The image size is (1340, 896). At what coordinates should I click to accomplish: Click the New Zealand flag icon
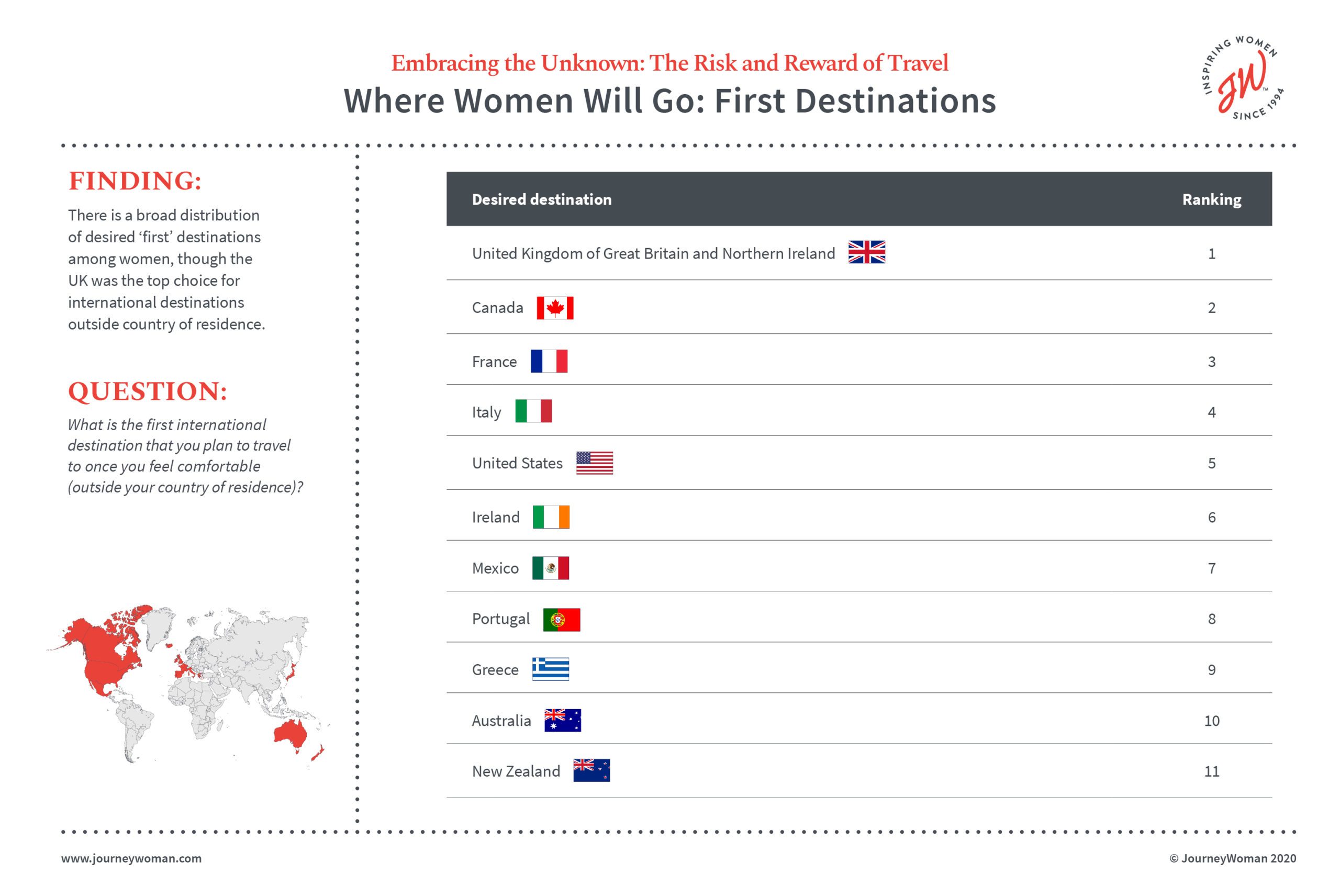click(591, 770)
